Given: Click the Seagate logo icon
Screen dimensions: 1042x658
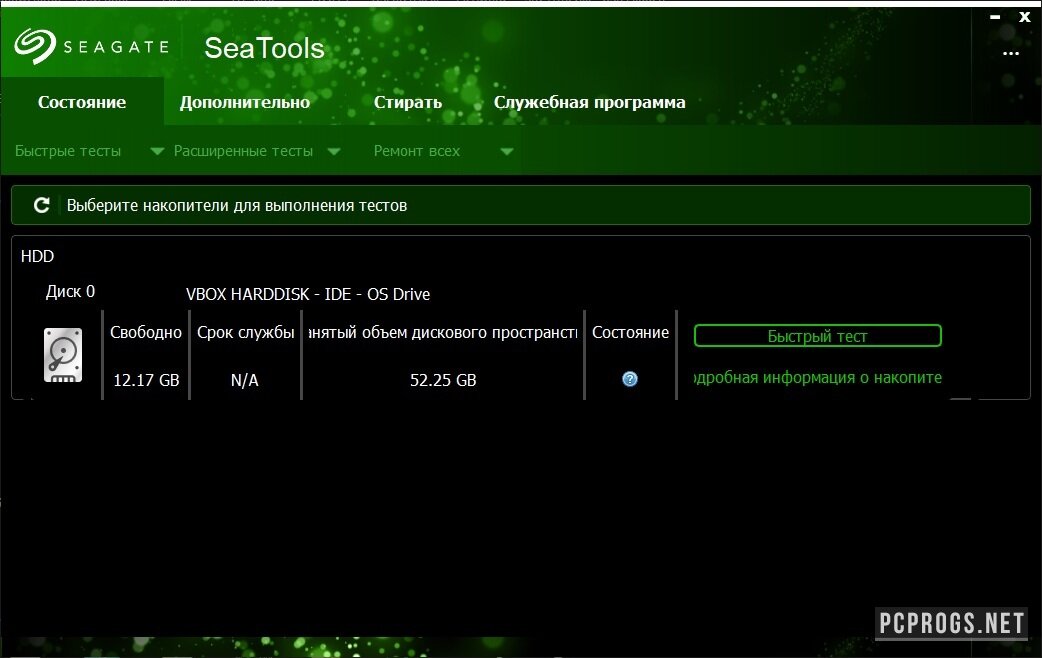Looking at the screenshot, I should point(34,45).
